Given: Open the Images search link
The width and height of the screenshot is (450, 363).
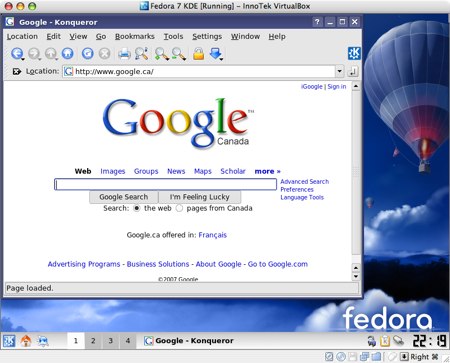Looking at the screenshot, I should click(x=113, y=171).
